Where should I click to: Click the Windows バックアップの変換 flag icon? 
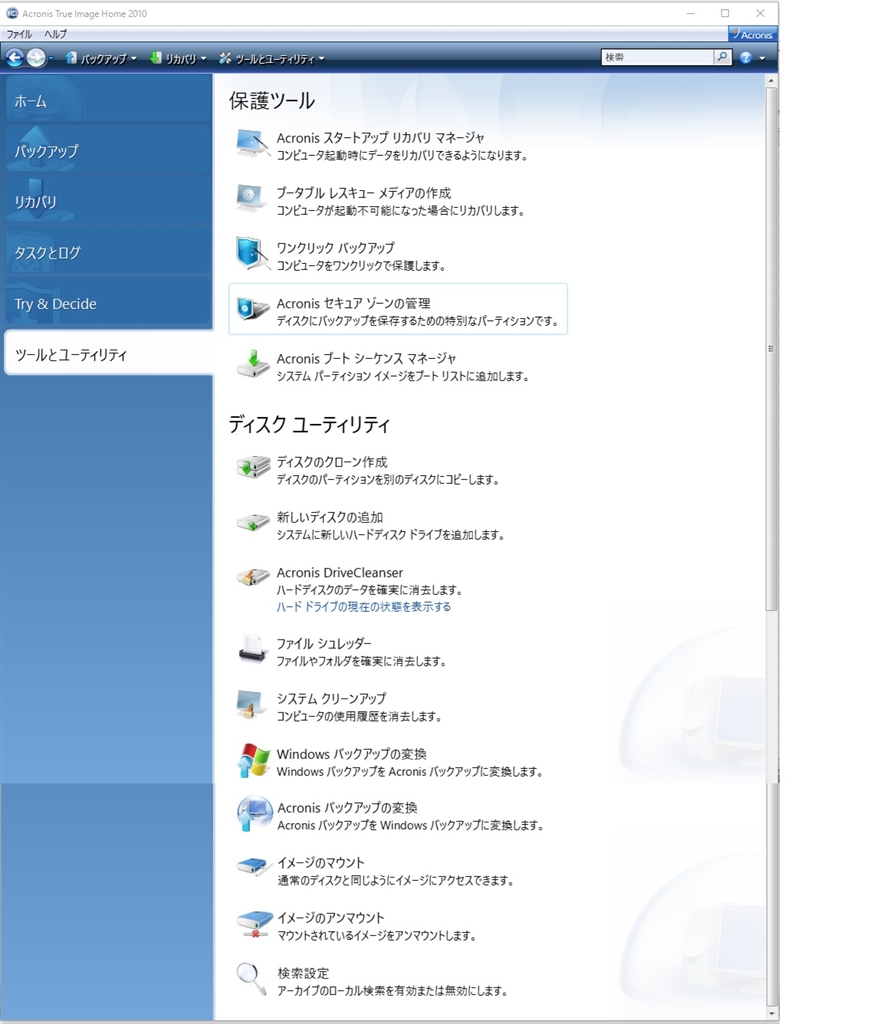click(253, 761)
